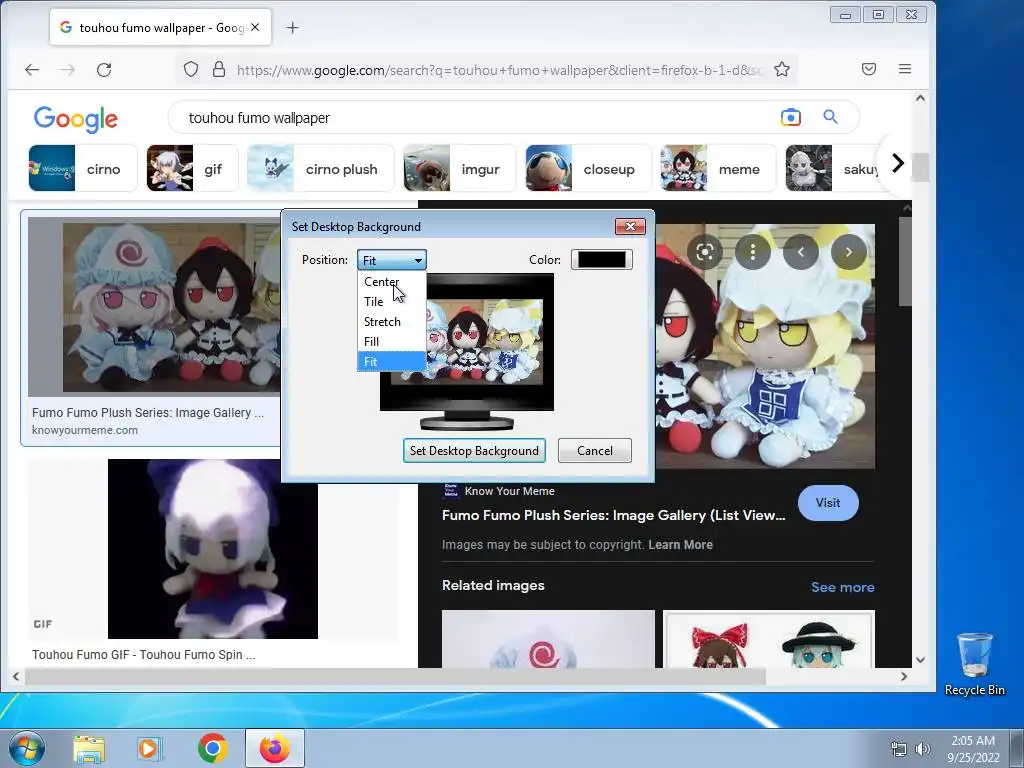Show previous image in preview panel
The width and height of the screenshot is (1024, 768).
[x=801, y=252]
